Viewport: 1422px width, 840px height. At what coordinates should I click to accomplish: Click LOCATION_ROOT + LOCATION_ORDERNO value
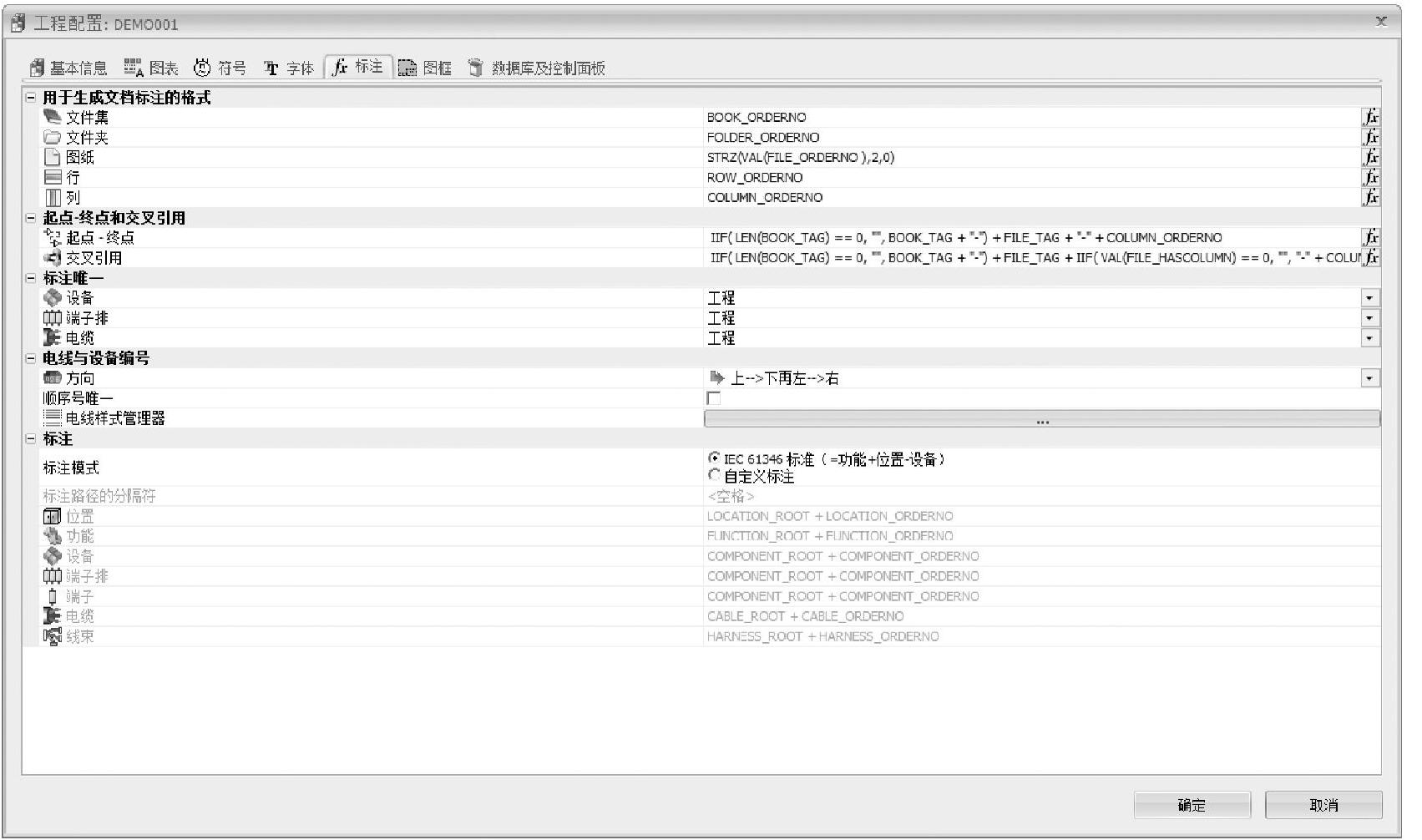830,516
